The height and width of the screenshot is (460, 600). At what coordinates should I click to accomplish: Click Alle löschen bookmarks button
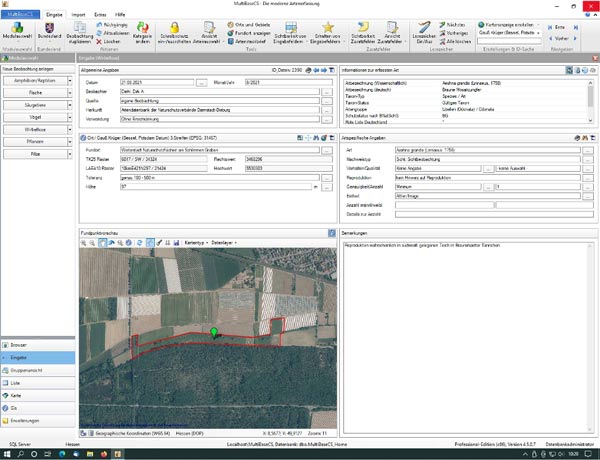[x=455, y=41]
